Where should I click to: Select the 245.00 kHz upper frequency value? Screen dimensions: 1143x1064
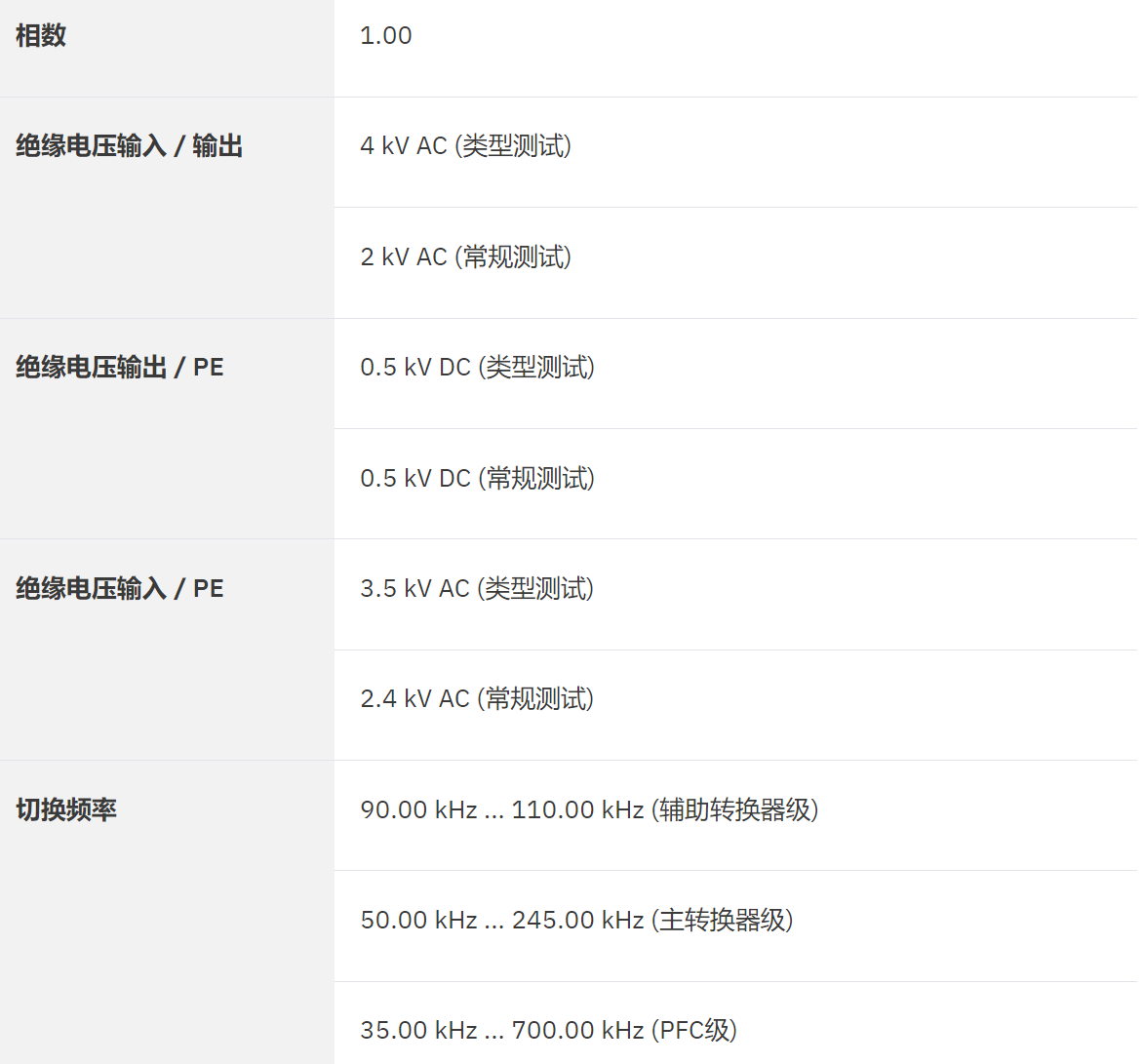pos(577,921)
